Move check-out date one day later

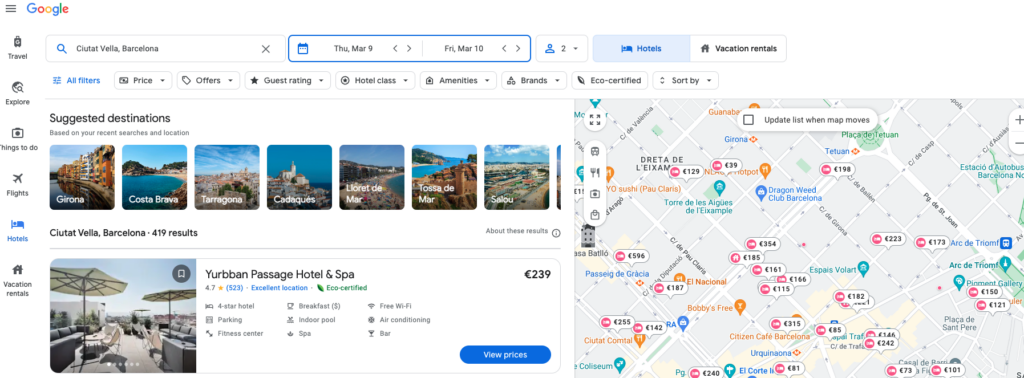coord(518,48)
